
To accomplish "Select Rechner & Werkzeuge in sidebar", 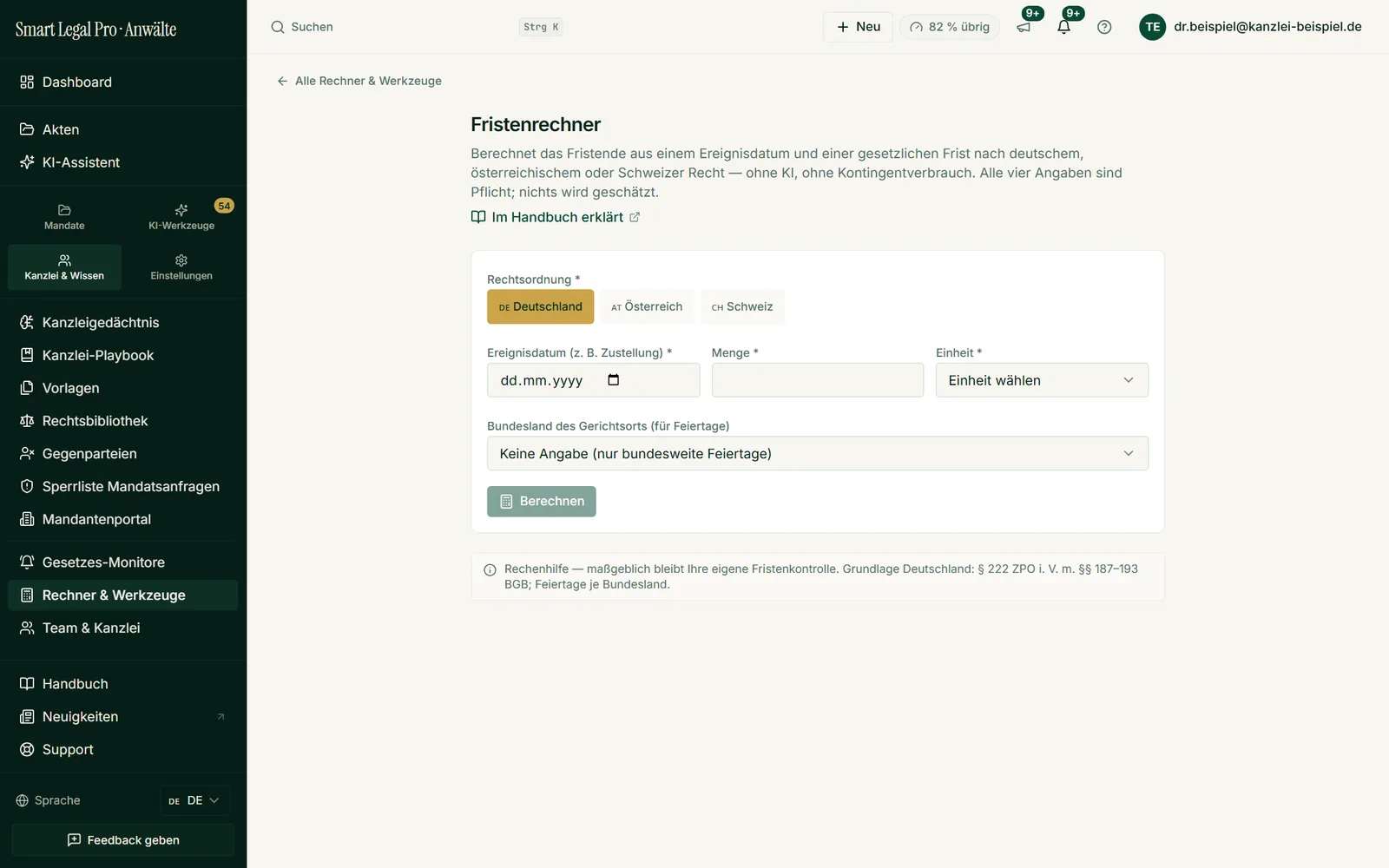I will click(123, 595).
